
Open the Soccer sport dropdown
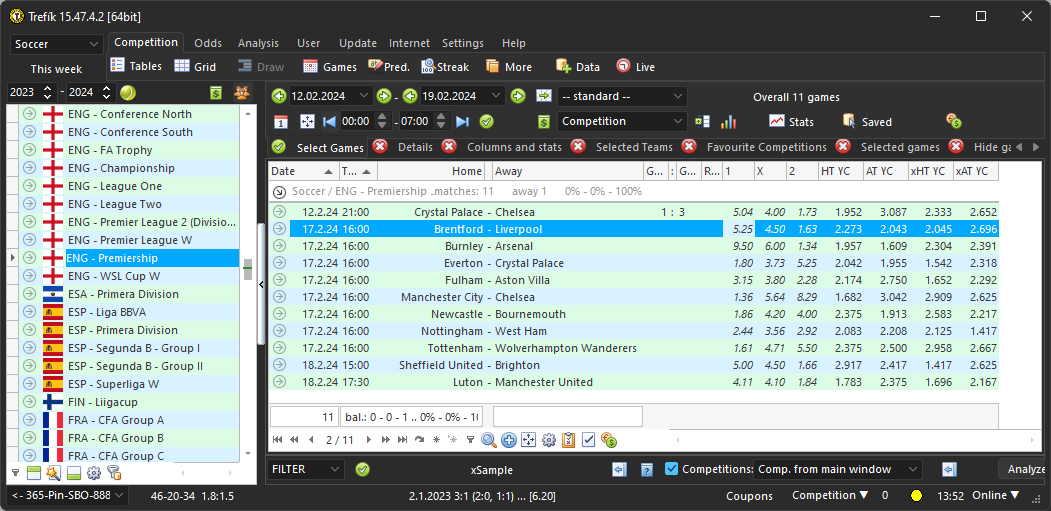pos(57,44)
